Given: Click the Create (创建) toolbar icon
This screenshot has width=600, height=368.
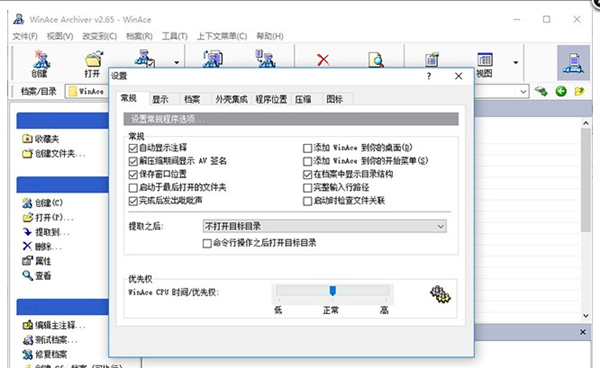Looking at the screenshot, I should [x=41, y=63].
